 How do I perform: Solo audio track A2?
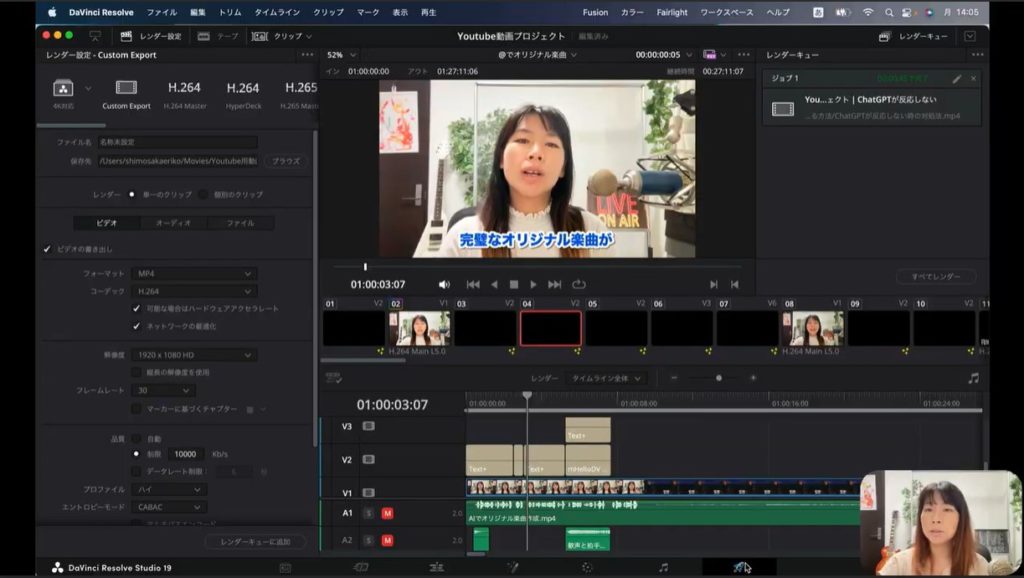pyautogui.click(x=368, y=540)
